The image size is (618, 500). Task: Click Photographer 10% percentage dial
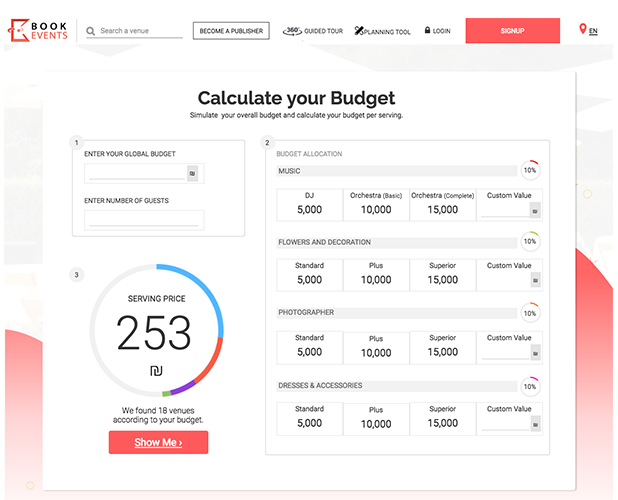[x=530, y=313]
